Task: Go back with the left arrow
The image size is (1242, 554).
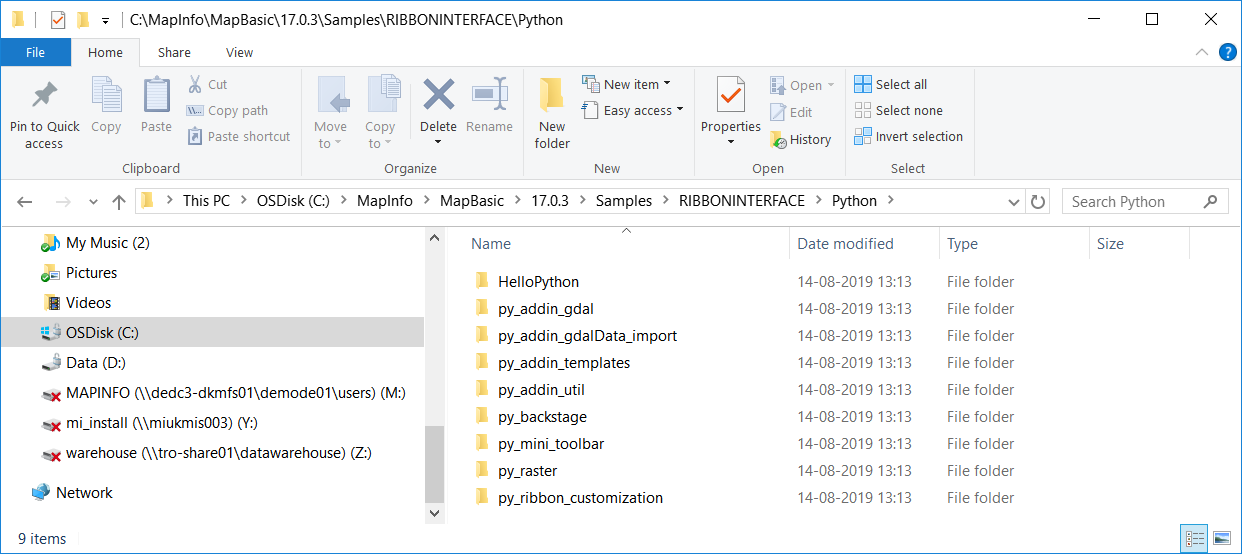Action: [25, 201]
